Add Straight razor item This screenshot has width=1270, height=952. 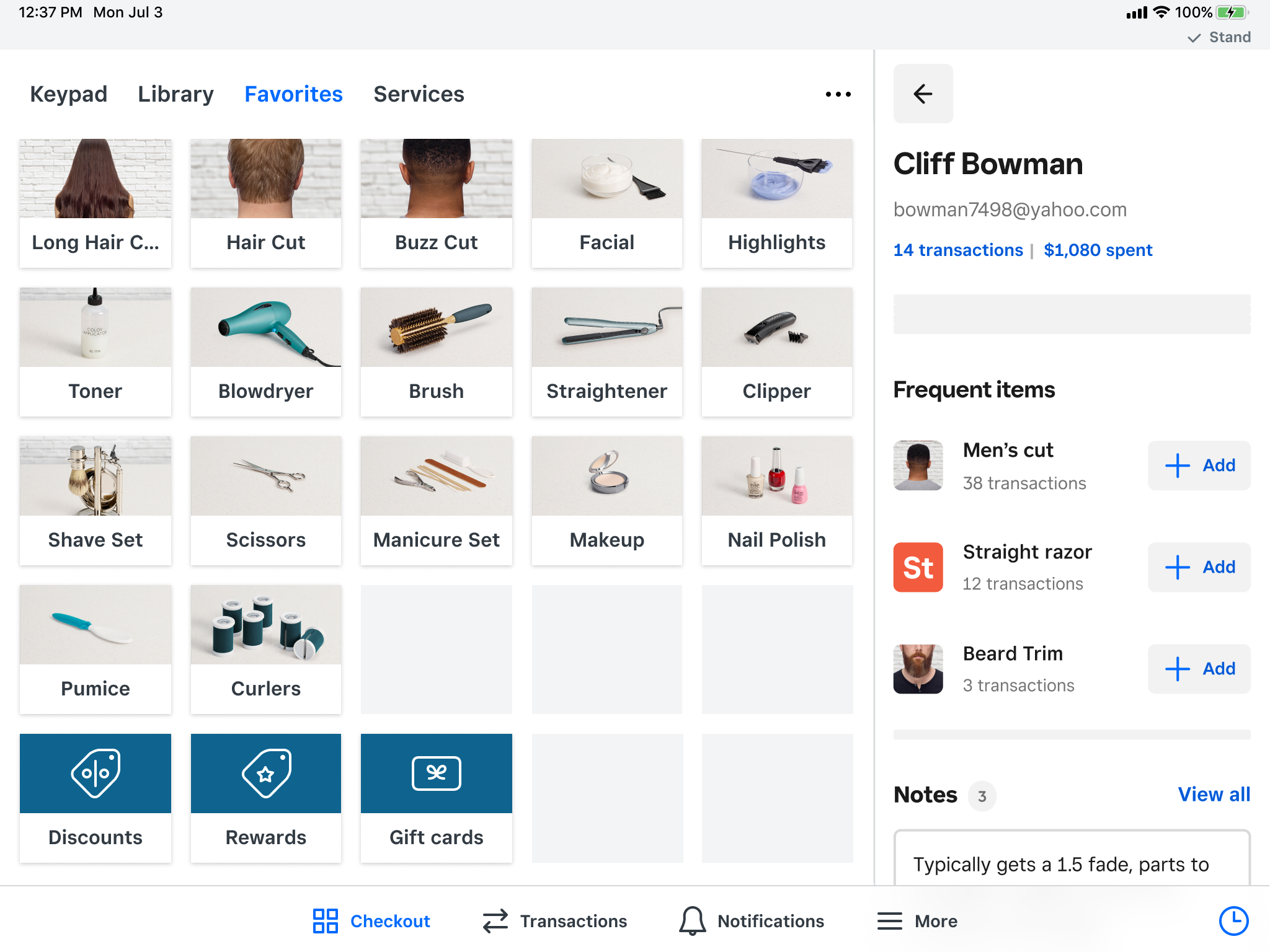[1199, 567]
